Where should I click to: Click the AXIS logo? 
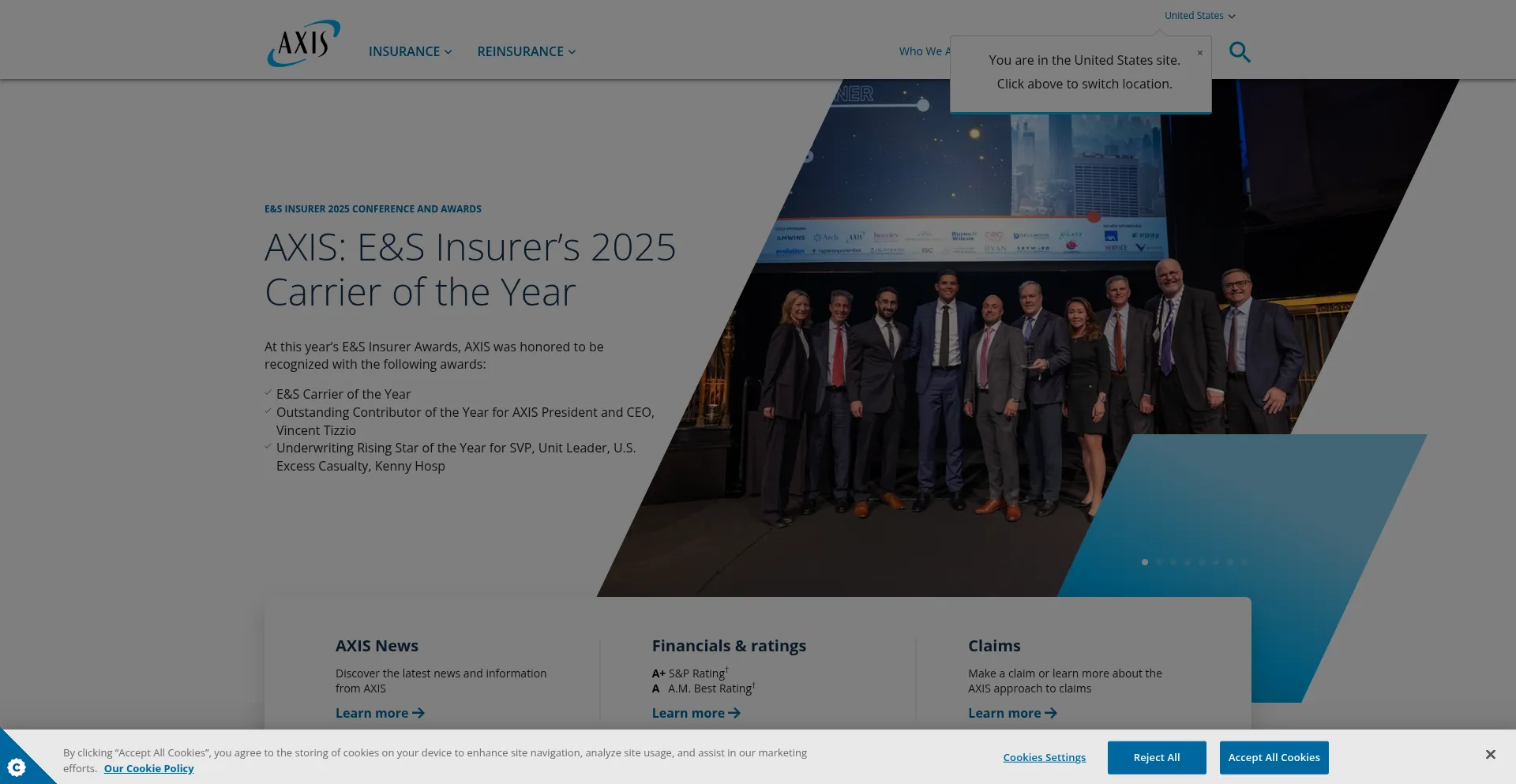click(304, 43)
